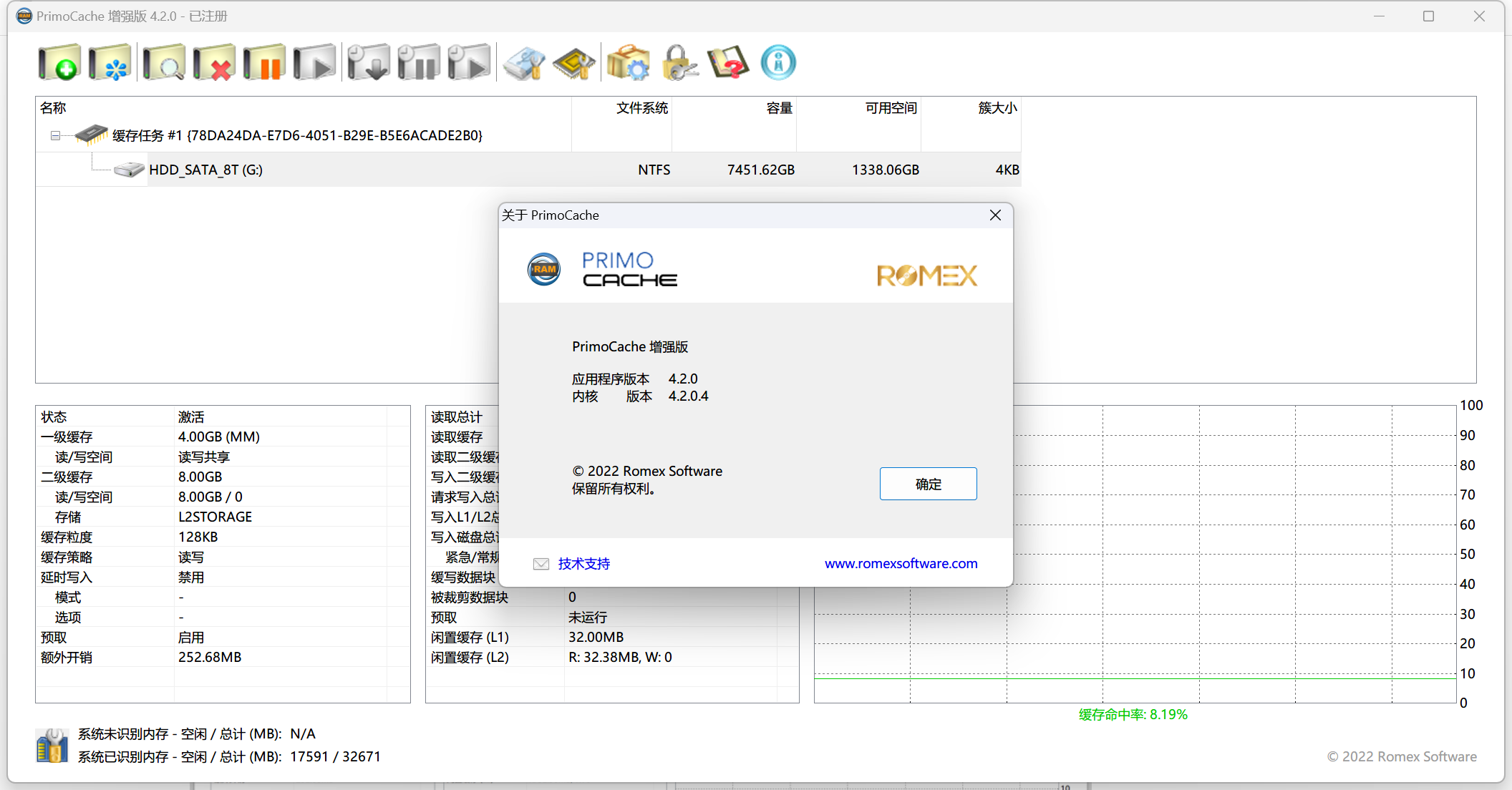This screenshot has width=1512, height=790.
Task: Click the 未运行 prefetch status value
Action: point(588,617)
